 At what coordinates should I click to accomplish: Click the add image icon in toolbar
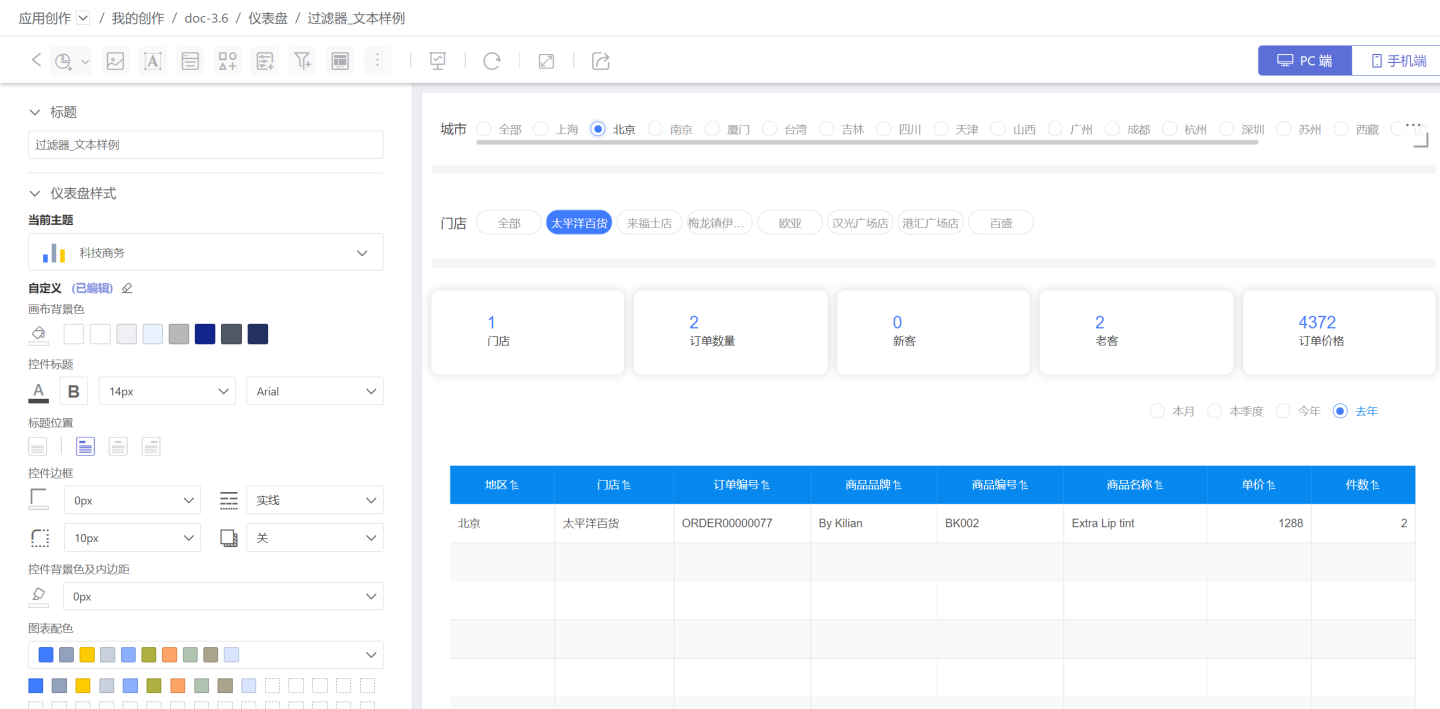tap(116, 61)
